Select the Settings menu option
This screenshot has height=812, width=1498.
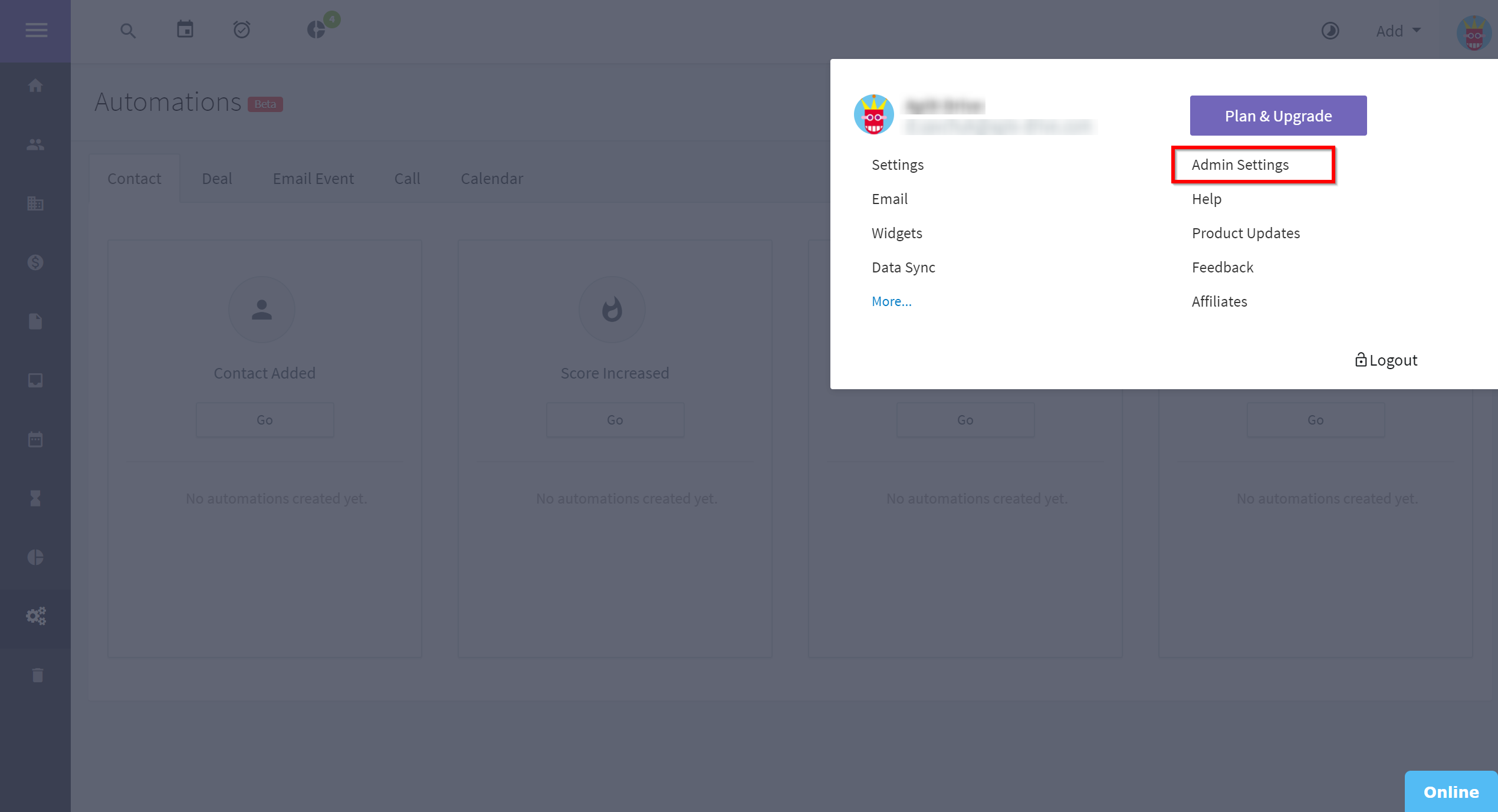pyautogui.click(x=897, y=164)
